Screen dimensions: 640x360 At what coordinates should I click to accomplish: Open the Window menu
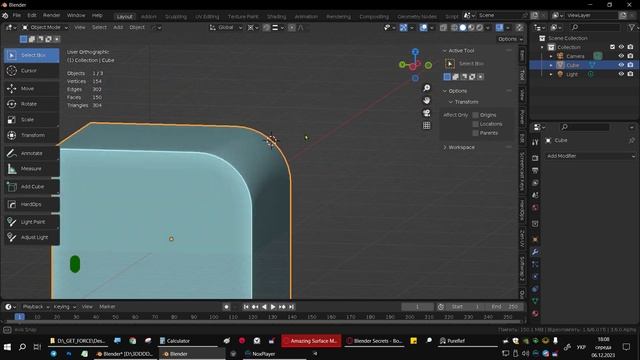pos(76,16)
